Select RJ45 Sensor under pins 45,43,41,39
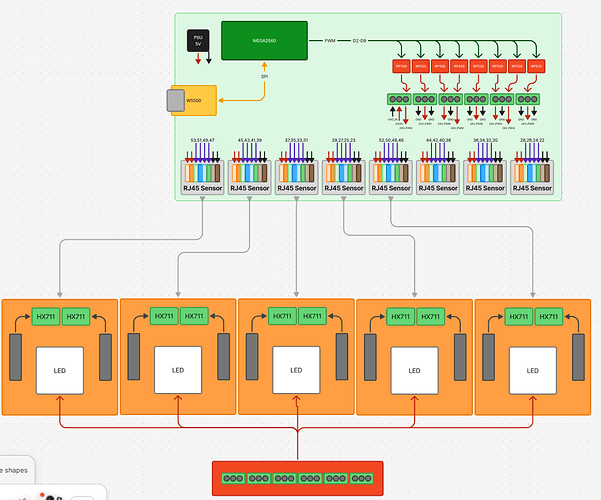The height and width of the screenshot is (500, 601). point(250,178)
